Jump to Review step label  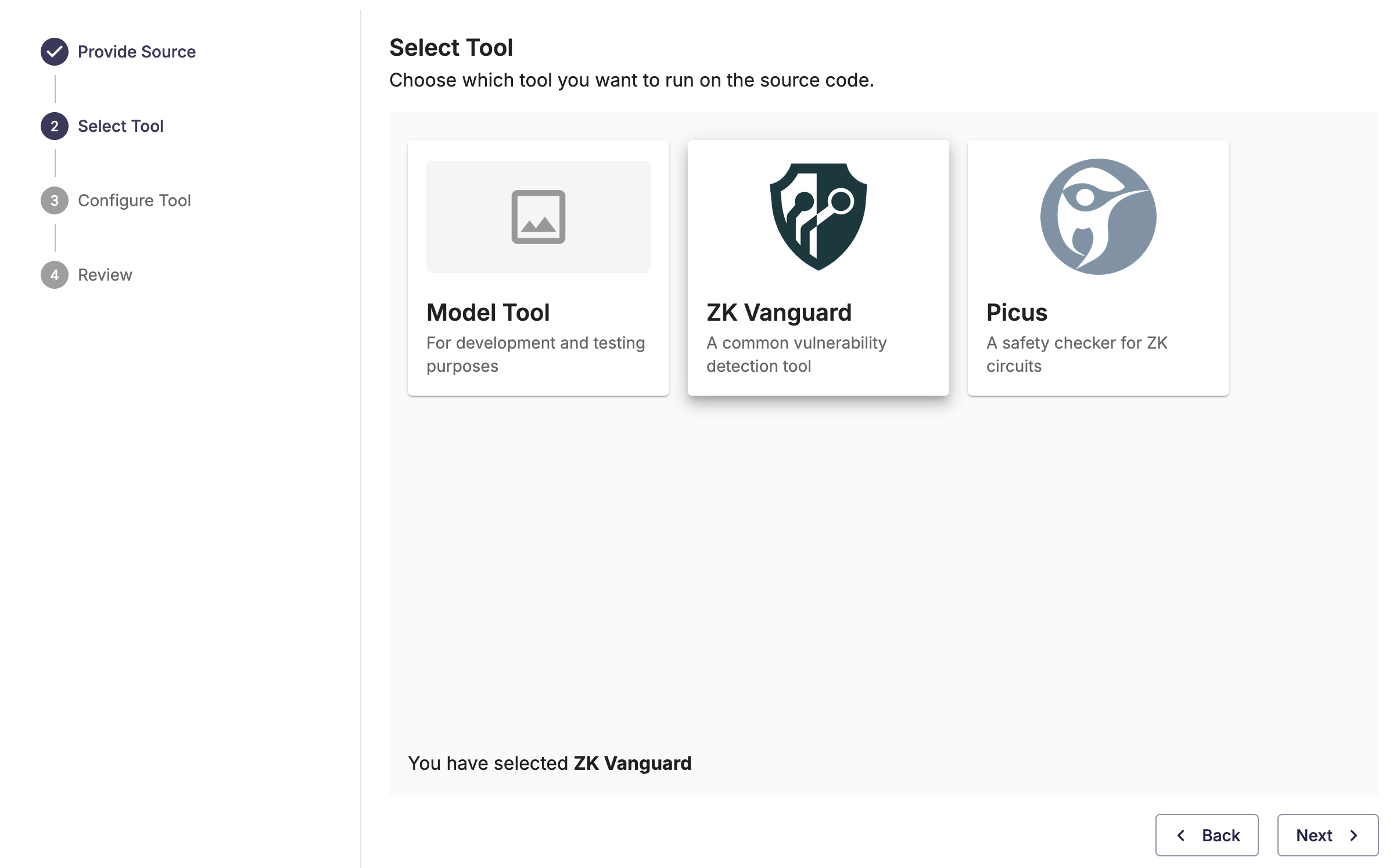pos(105,275)
